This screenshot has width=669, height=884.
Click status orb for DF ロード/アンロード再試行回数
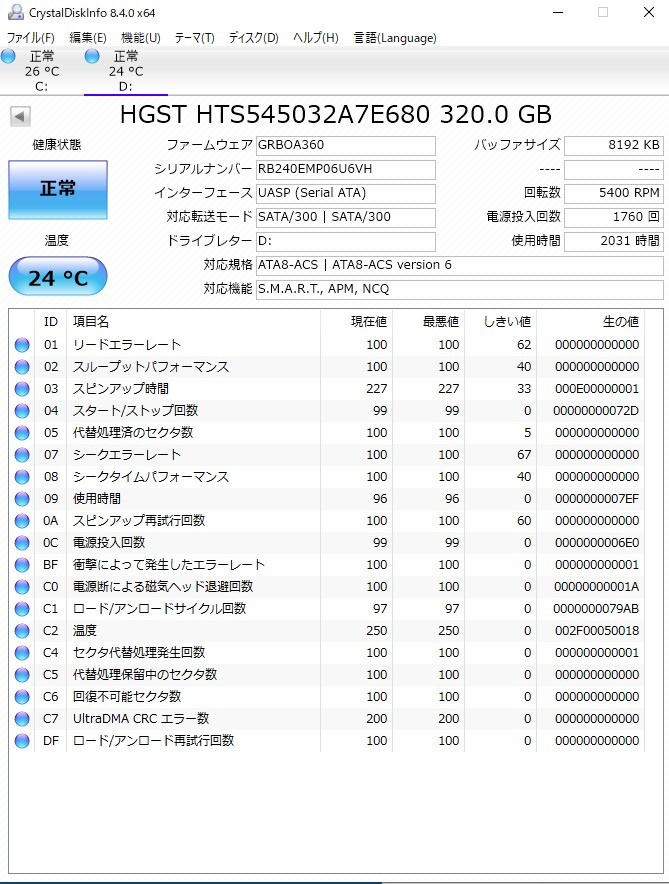click(22, 741)
